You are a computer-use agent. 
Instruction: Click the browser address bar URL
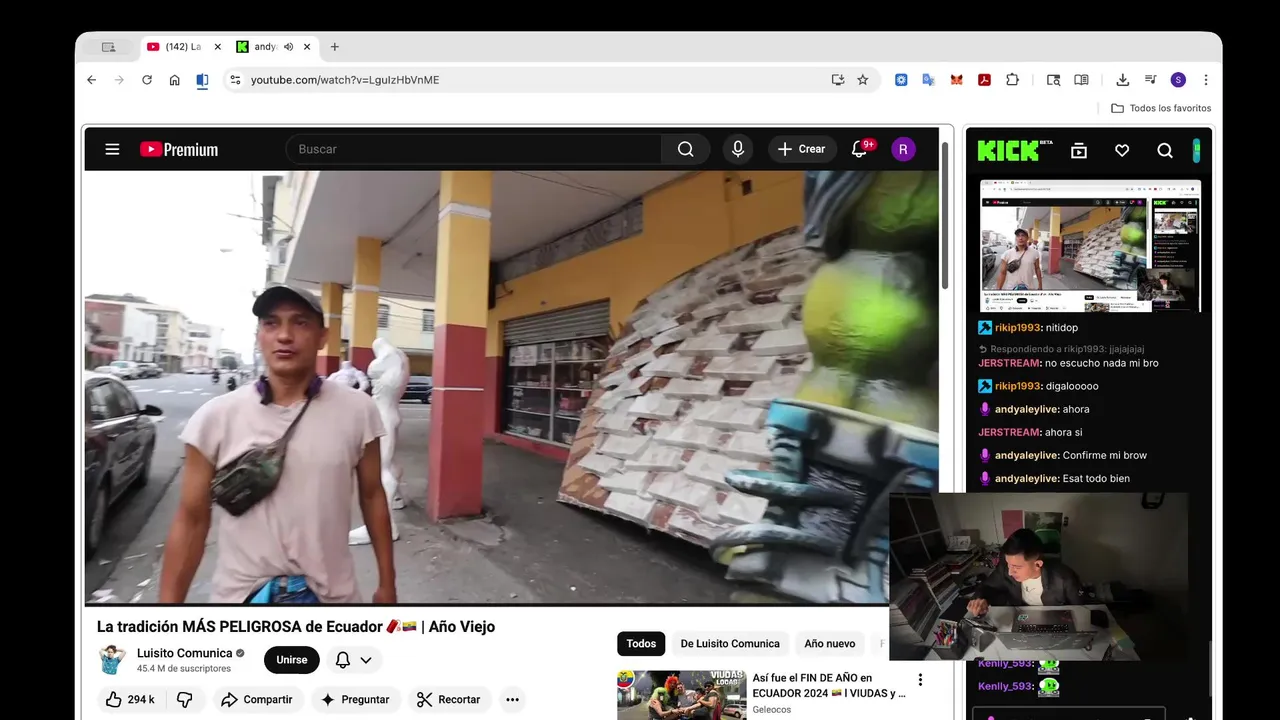click(x=345, y=80)
